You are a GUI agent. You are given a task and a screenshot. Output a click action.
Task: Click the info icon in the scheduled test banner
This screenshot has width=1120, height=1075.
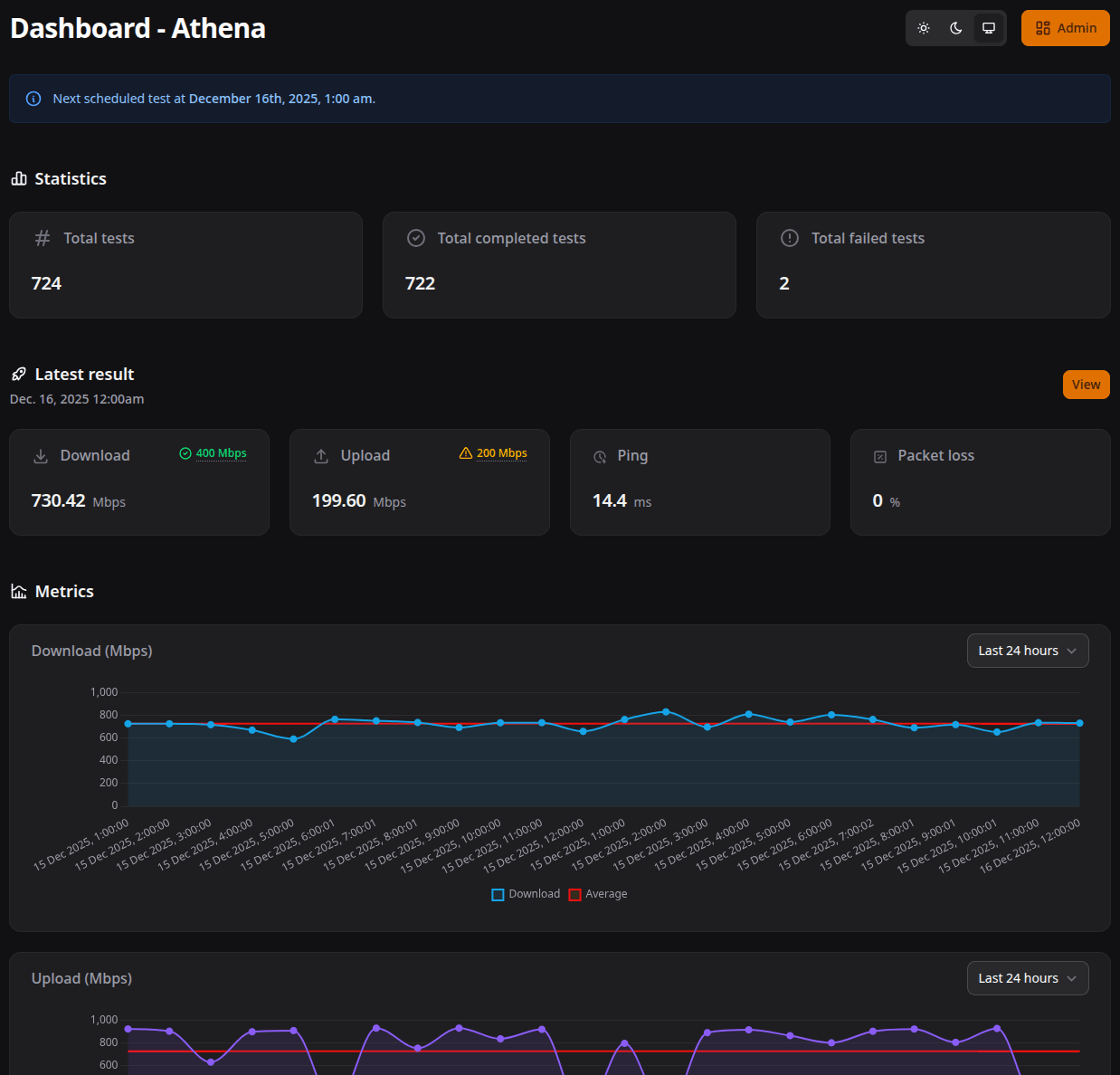pos(33,99)
